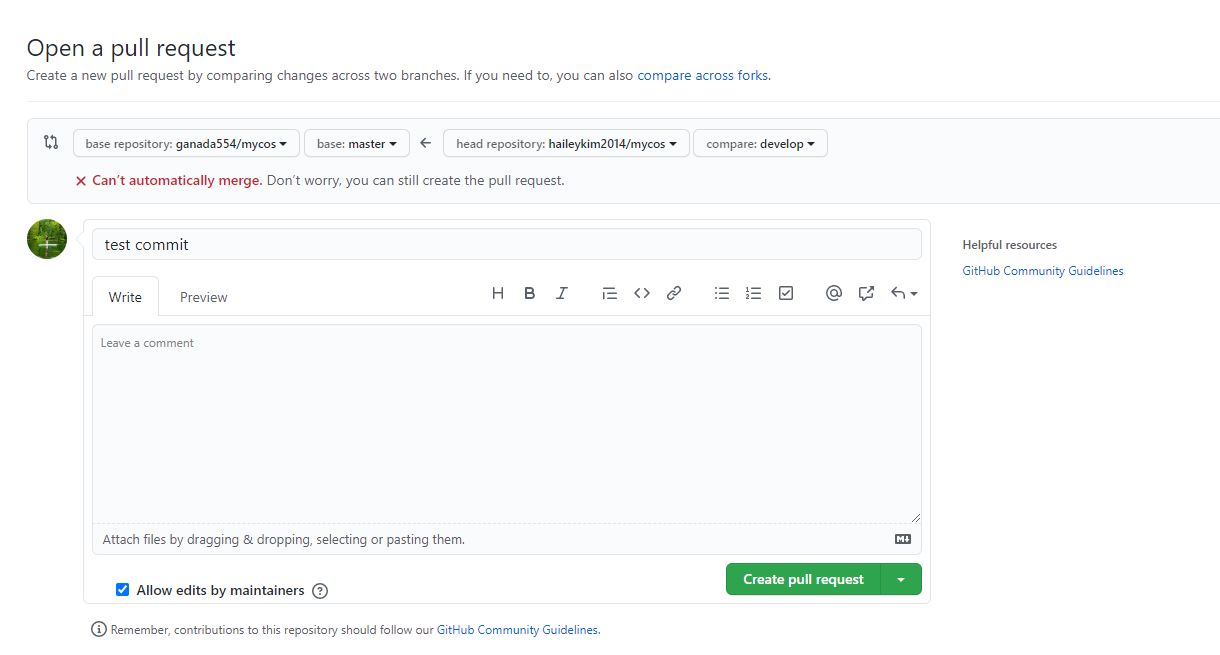Open GitHub Community Guidelines link in footer note
The image size is (1220, 655).
(517, 630)
